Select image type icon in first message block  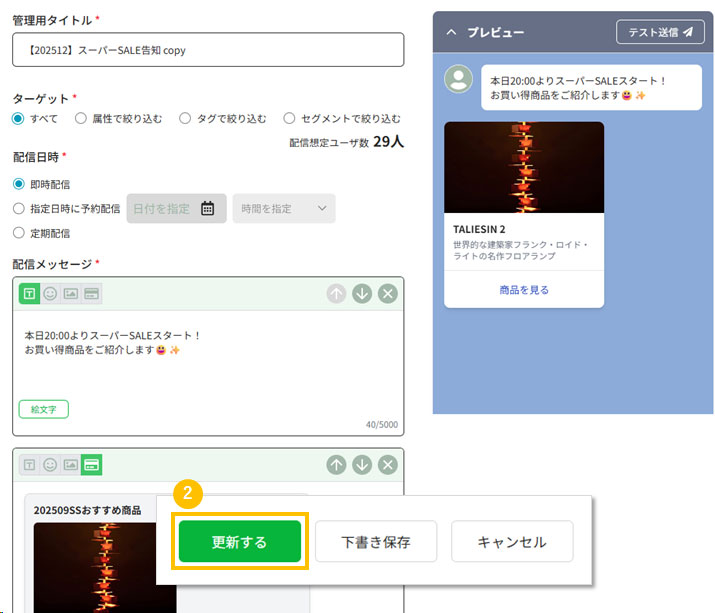[x=71, y=294]
